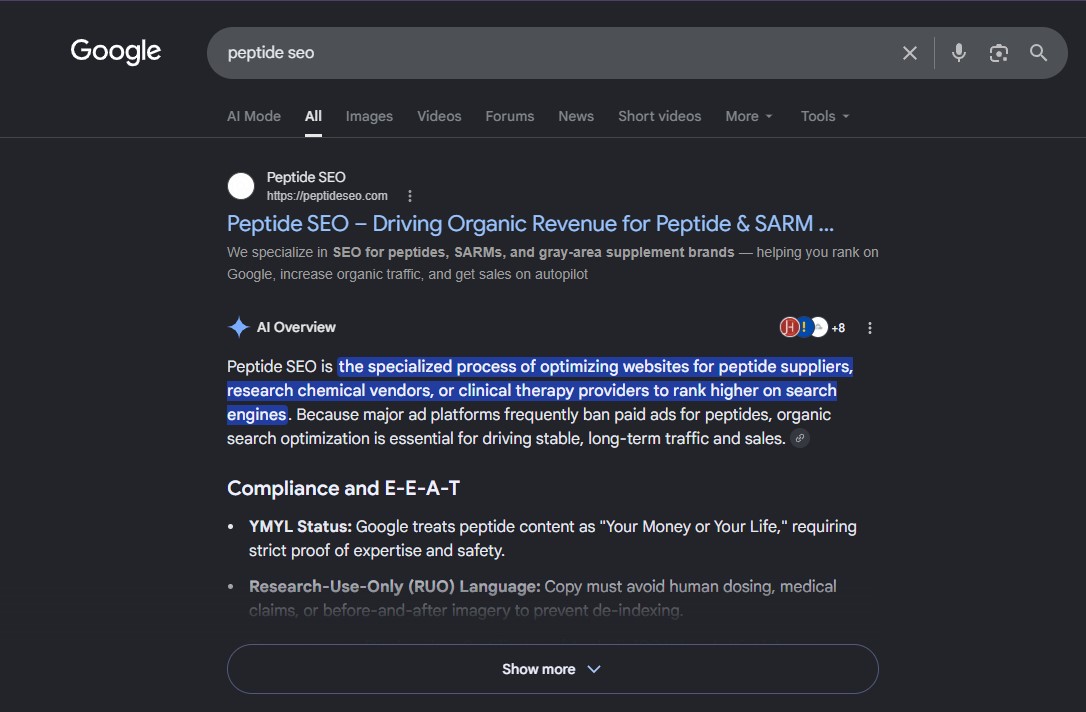Image resolution: width=1086 pixels, height=712 pixels.
Task: Click the citation link icon after paragraph
Action: tap(800, 438)
